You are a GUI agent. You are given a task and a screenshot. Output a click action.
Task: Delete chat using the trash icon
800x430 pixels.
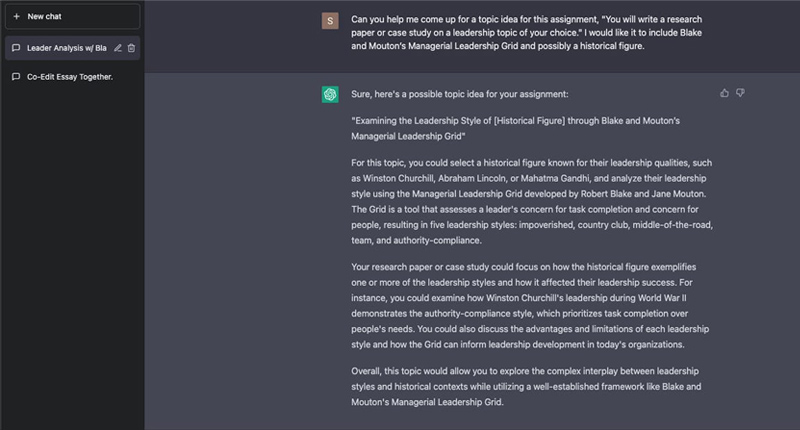pos(132,48)
